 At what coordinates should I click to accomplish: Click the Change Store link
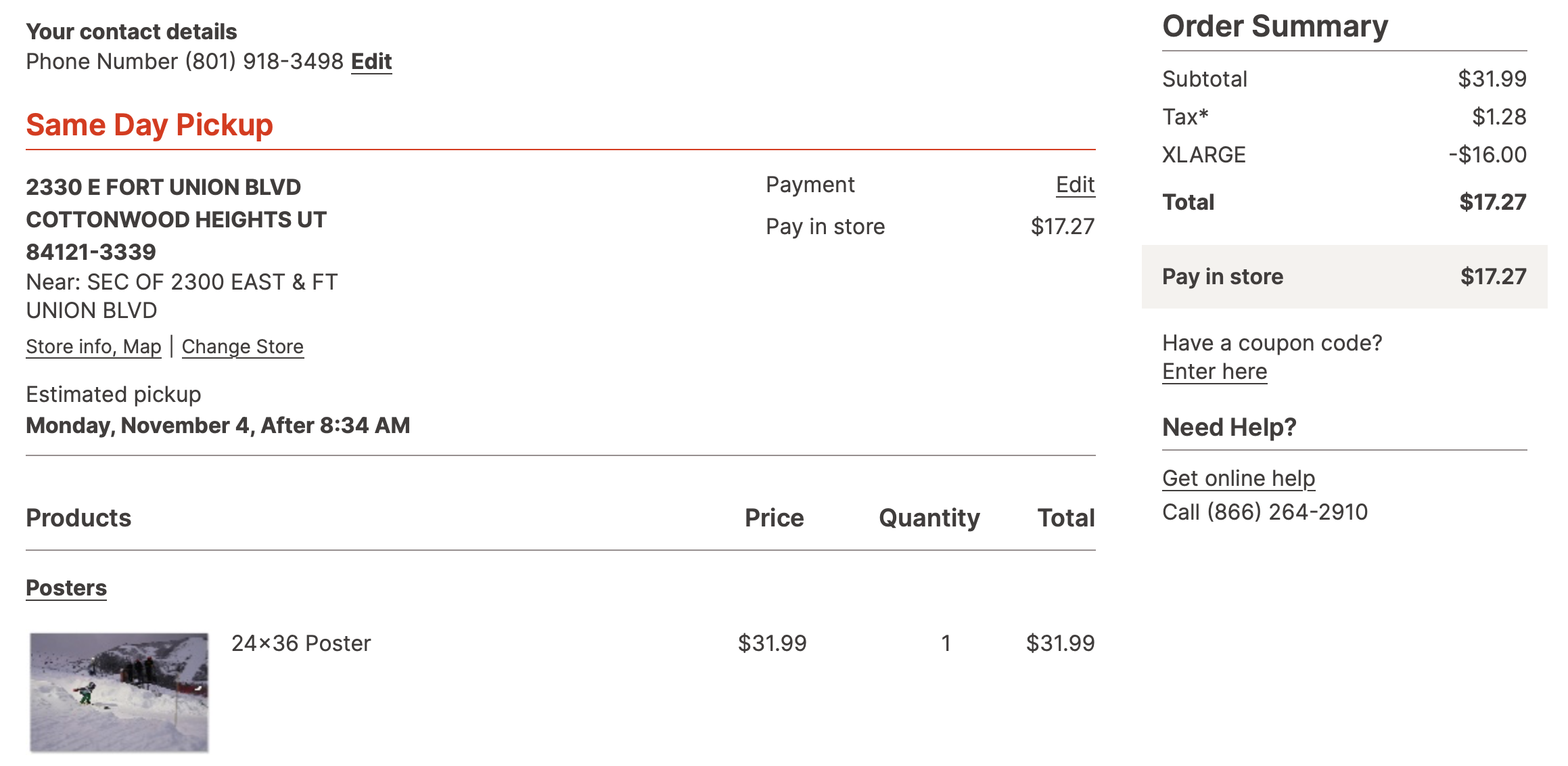tap(242, 346)
